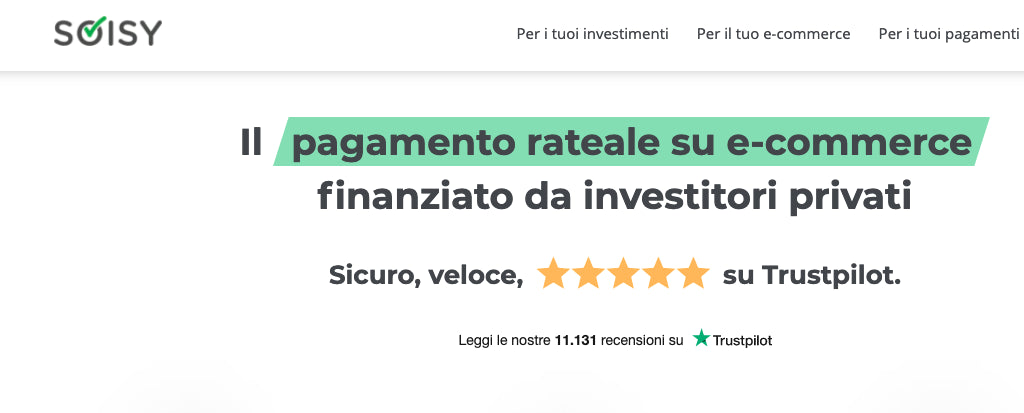Click the first orange rating star
The width and height of the screenshot is (1024, 413).
(x=553, y=273)
